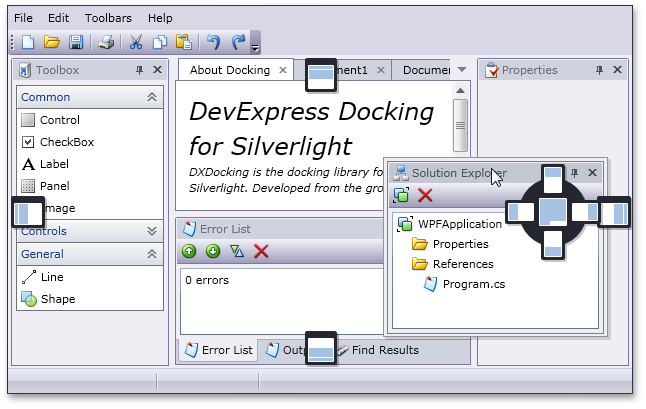Click the Undo arrow icon
646x409 pixels.
pos(213,42)
